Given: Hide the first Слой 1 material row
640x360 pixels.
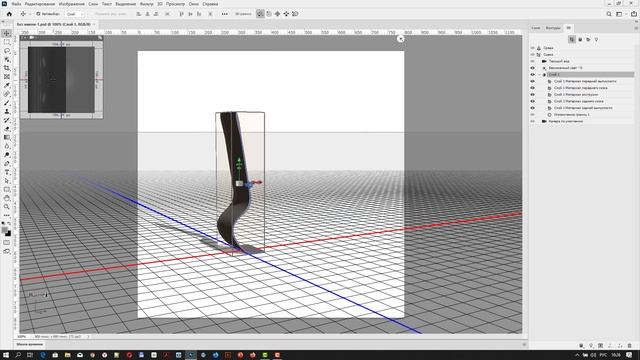Looking at the screenshot, I should [532, 81].
